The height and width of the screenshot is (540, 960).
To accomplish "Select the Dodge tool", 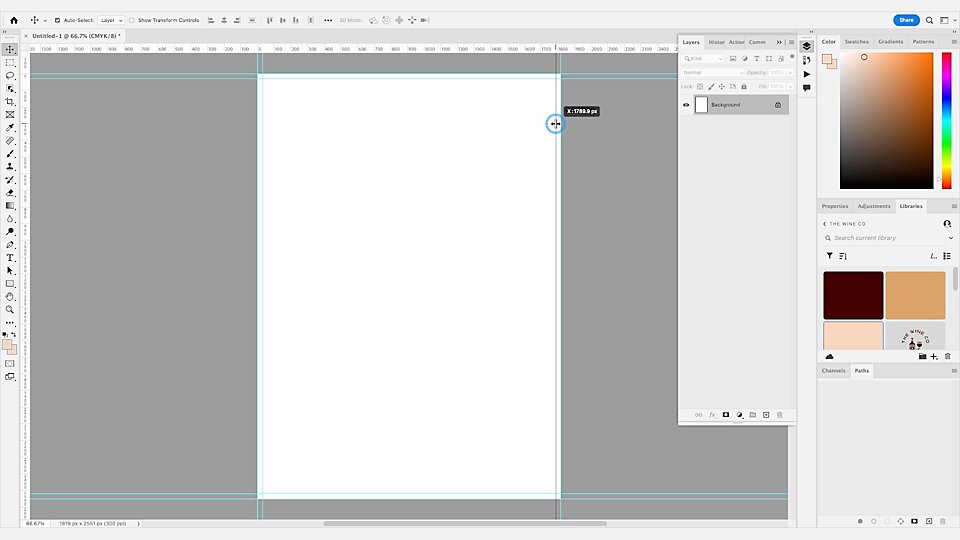I will coord(10,231).
